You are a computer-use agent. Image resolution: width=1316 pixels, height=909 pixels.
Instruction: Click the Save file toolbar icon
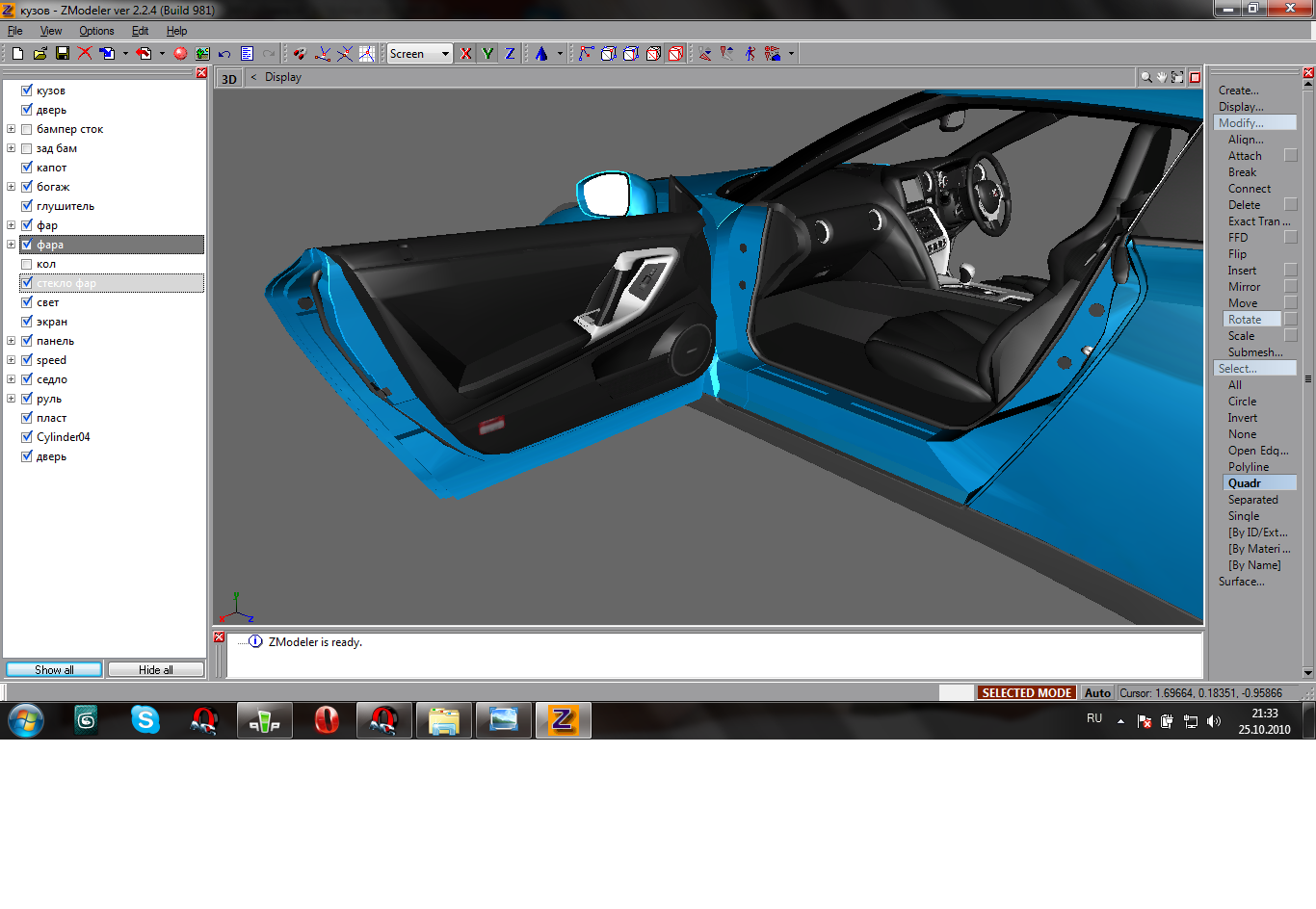(x=63, y=54)
